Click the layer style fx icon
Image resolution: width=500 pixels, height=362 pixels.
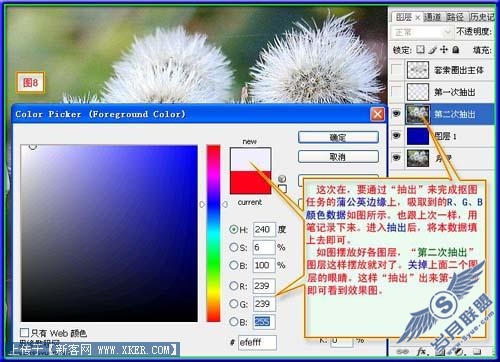click(421, 351)
